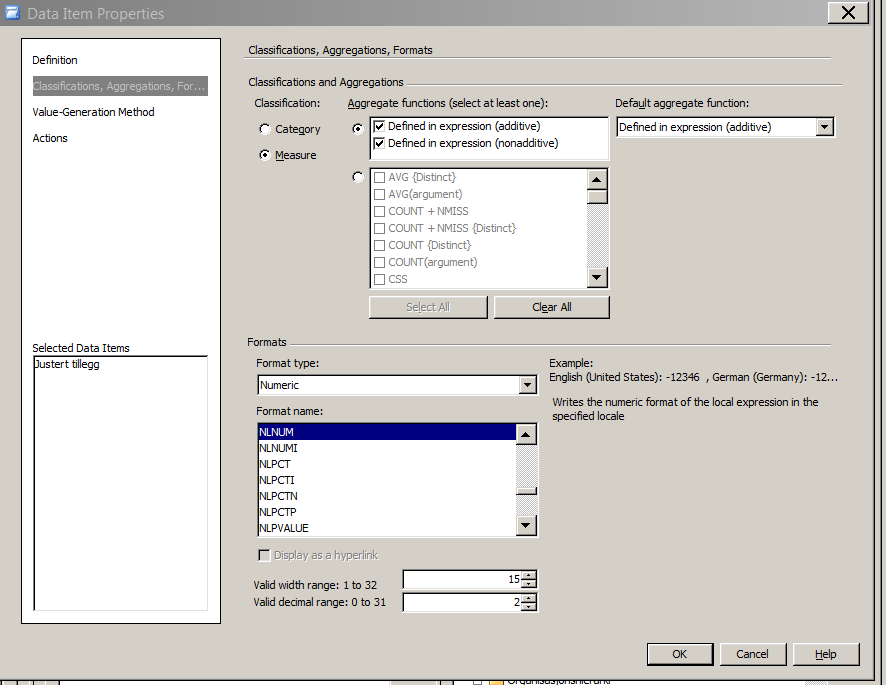Check the AVG(argument) function
This screenshot has height=685, width=886.
[379, 194]
